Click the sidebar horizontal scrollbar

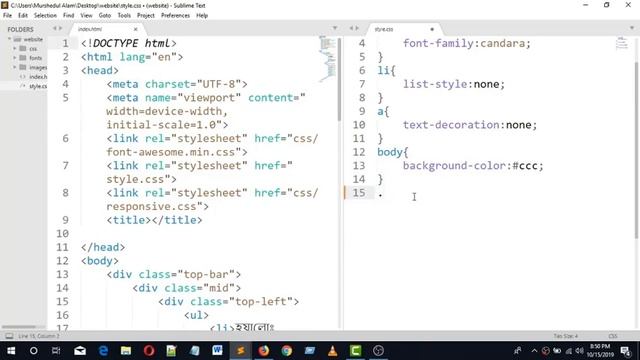19,327
